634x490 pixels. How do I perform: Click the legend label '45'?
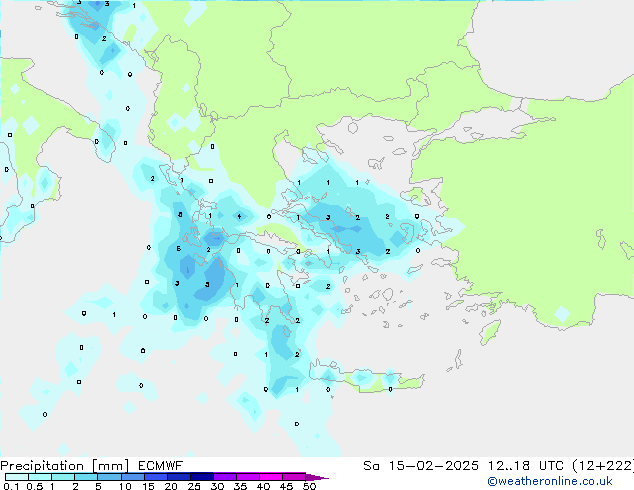coord(286,486)
